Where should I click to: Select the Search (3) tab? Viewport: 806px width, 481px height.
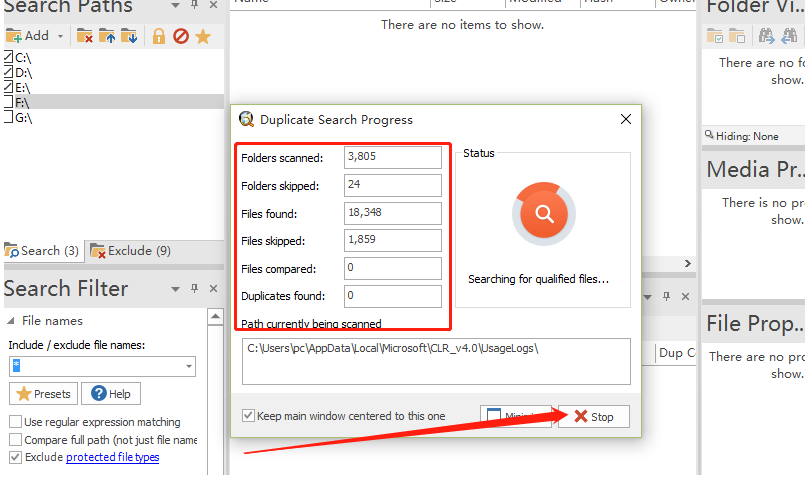[42, 251]
